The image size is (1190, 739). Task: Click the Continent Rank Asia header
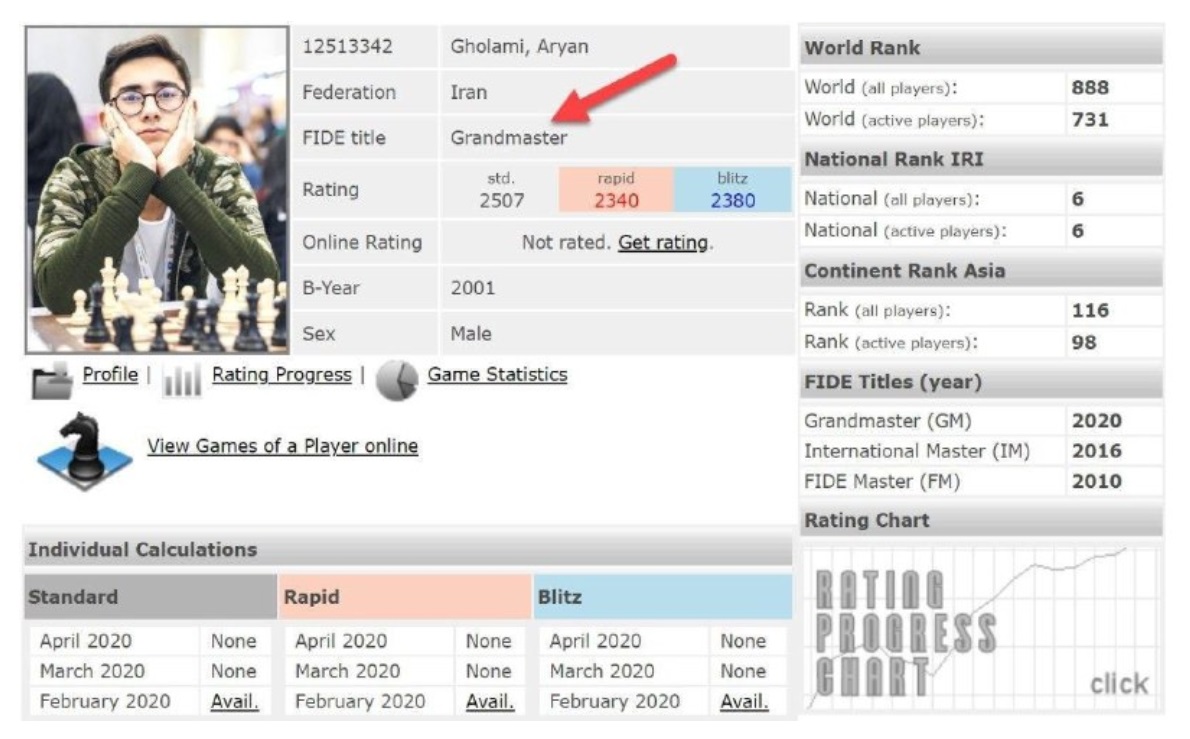(x=981, y=271)
